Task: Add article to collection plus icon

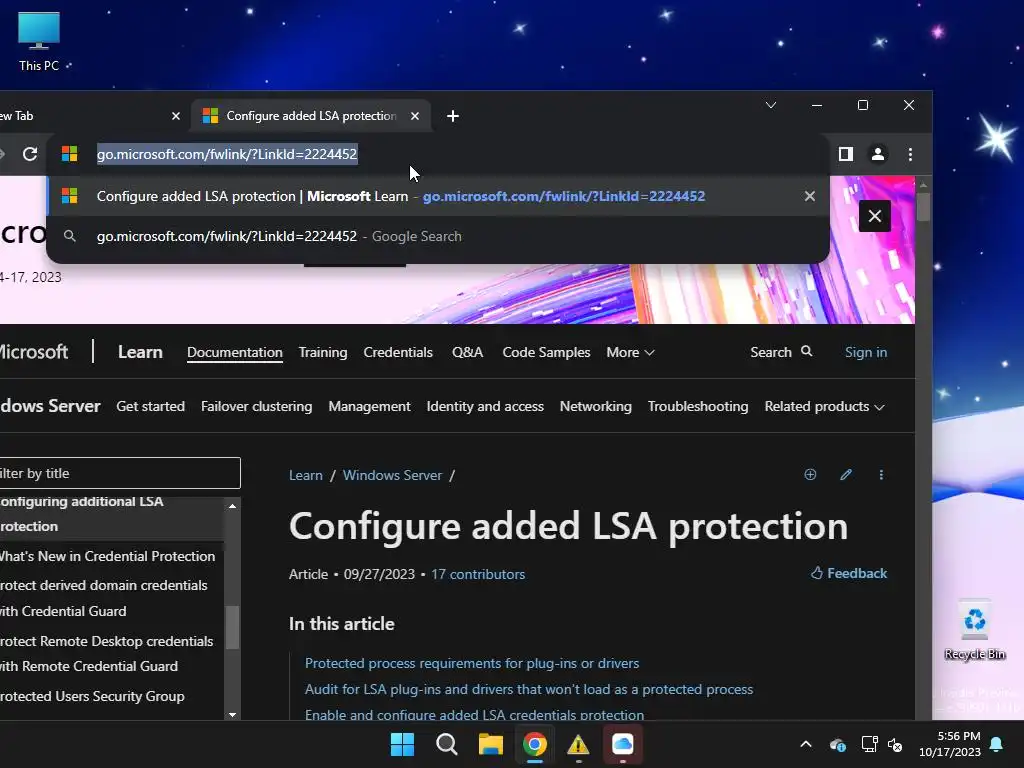Action: point(810,475)
